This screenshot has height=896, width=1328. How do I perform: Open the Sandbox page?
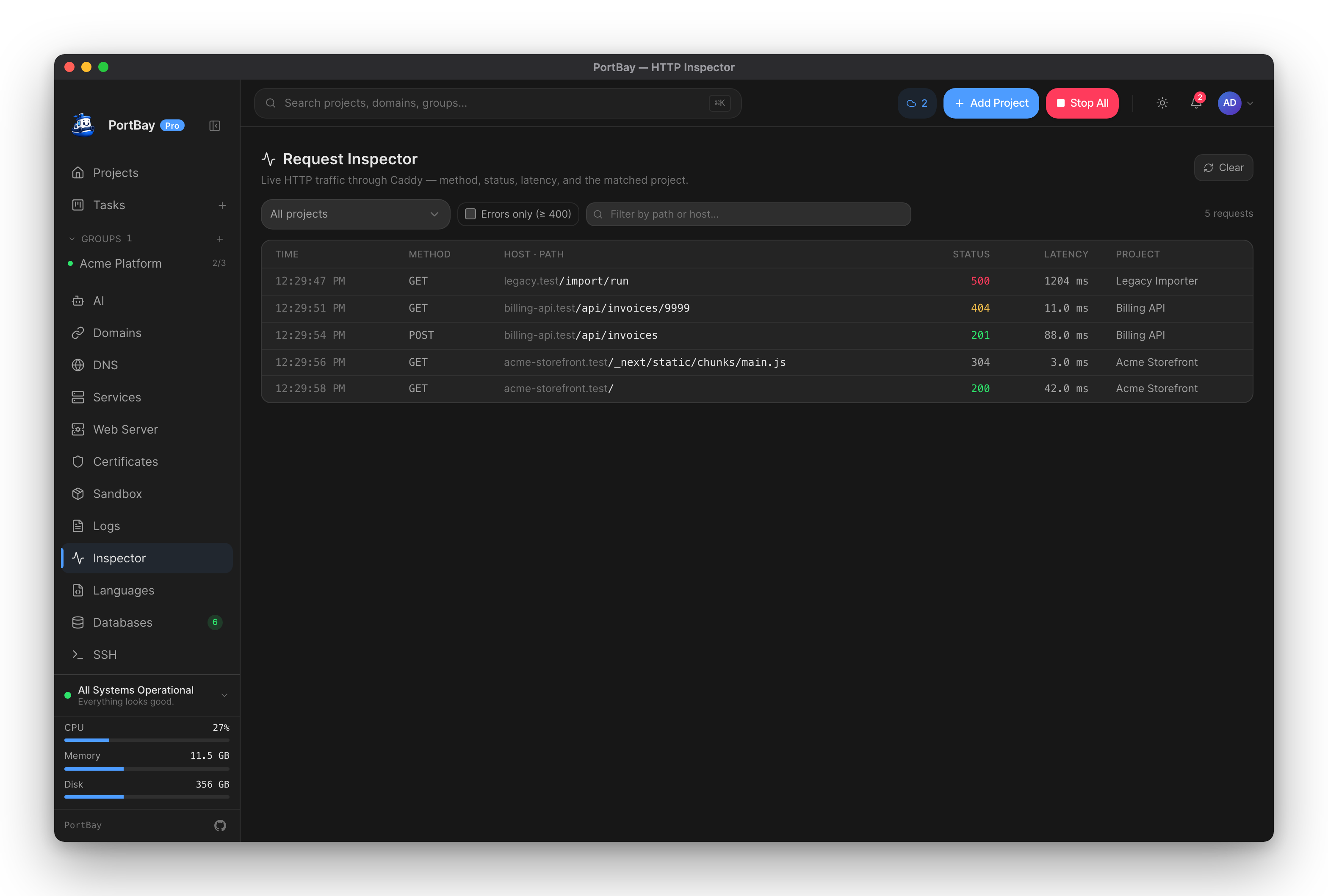147,494
